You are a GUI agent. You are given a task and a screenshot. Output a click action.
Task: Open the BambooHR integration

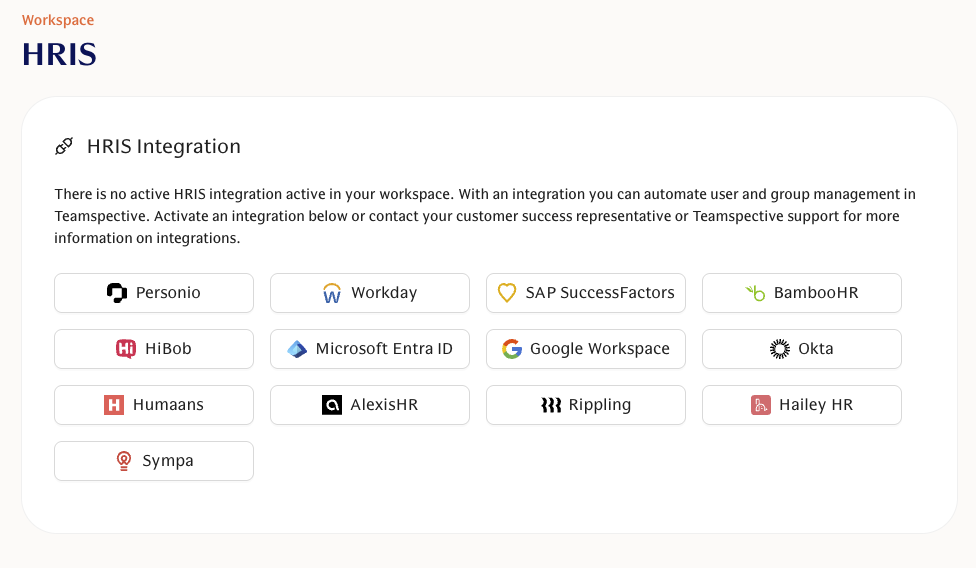[802, 293]
